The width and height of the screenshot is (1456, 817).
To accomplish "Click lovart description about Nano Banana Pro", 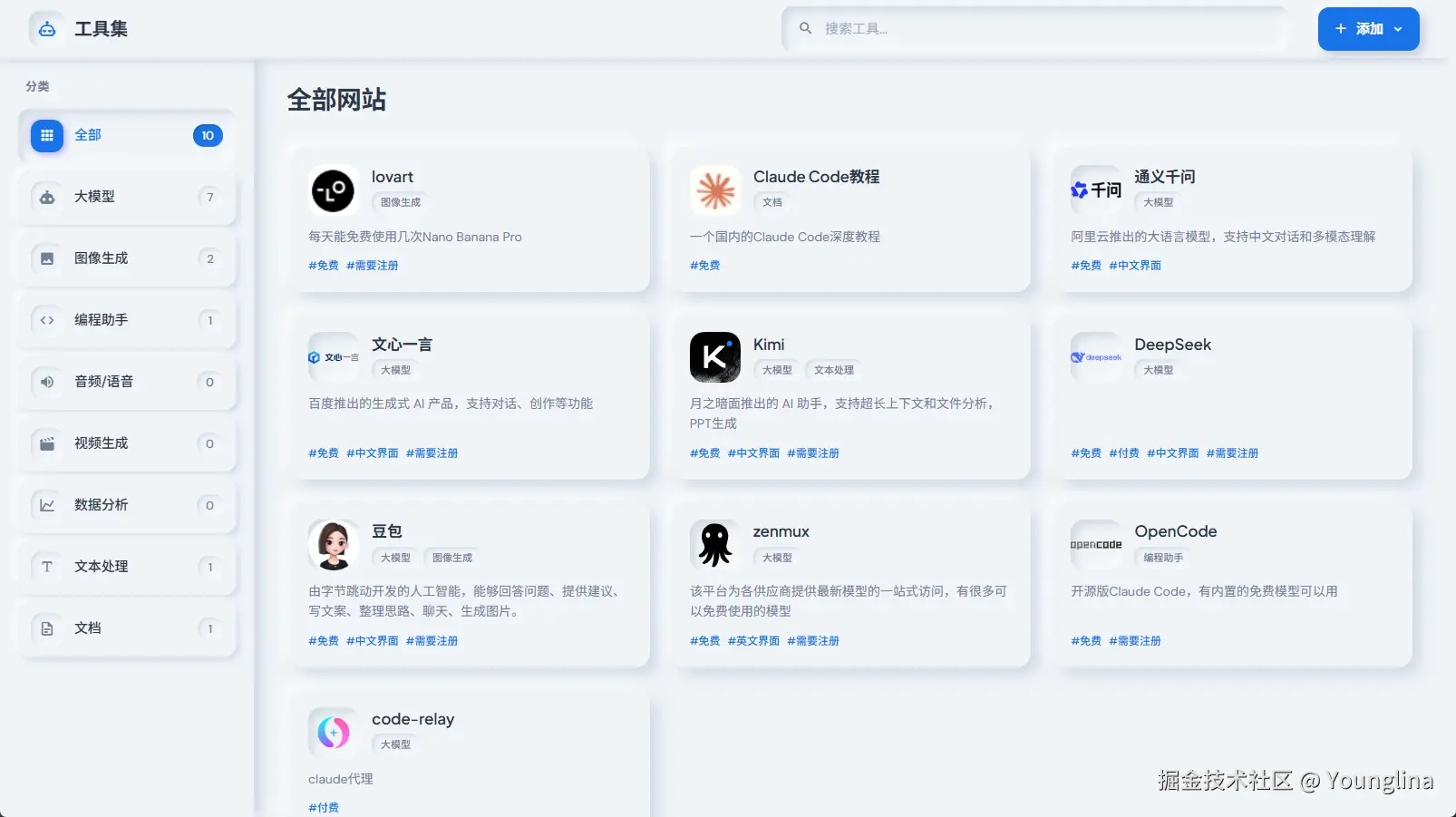I will [415, 237].
